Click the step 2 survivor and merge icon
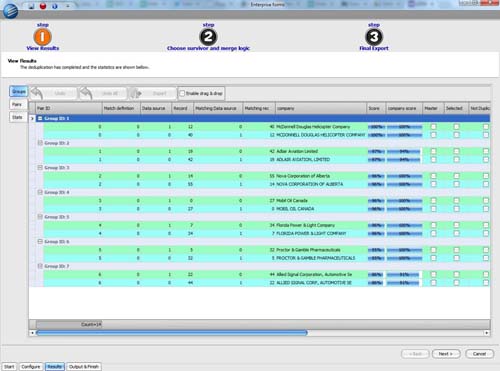Viewport: 500px width, 371px height. point(208,37)
